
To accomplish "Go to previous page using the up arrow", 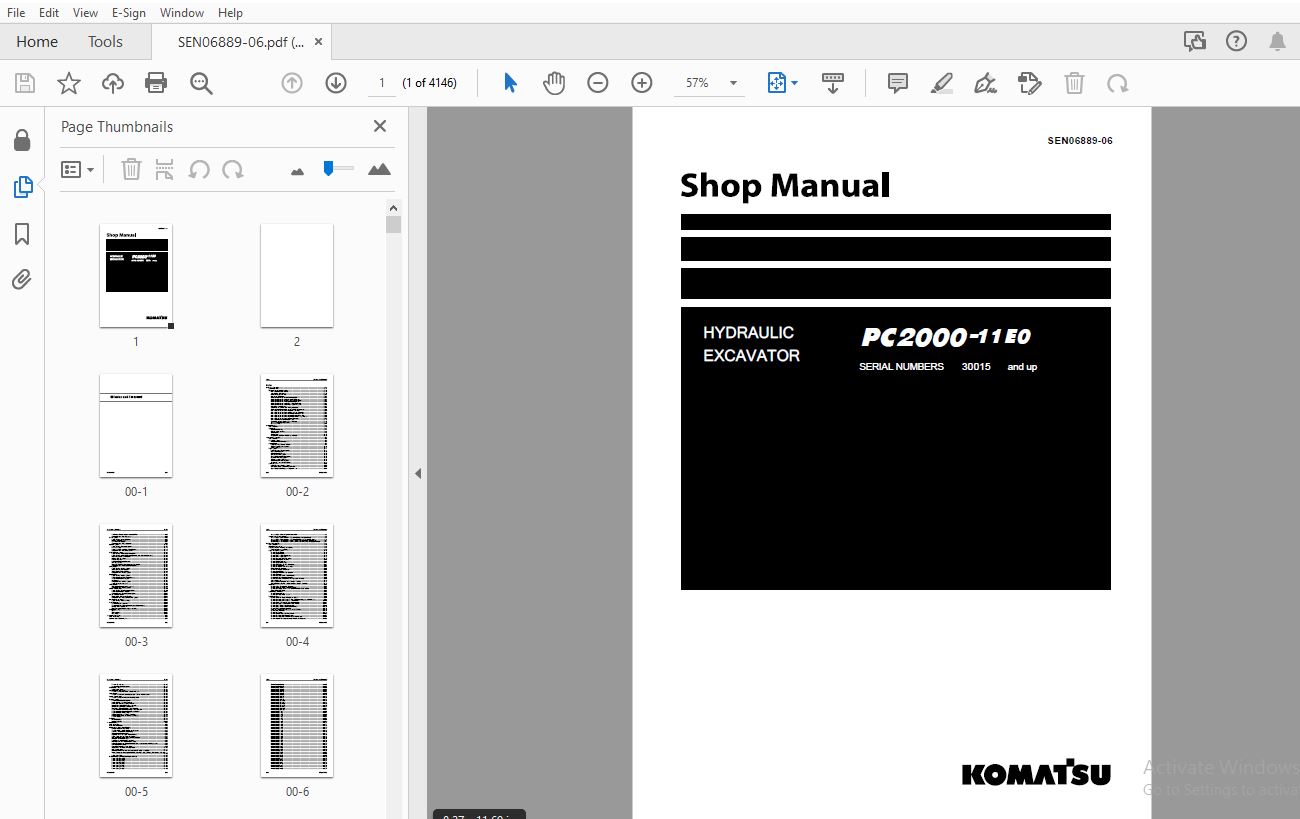I will (x=292, y=83).
